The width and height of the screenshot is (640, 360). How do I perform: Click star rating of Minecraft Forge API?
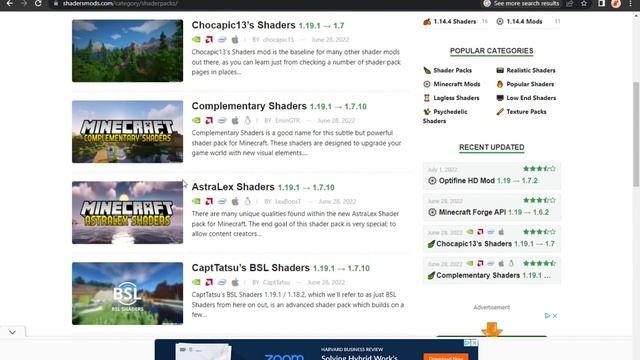[x=539, y=200]
